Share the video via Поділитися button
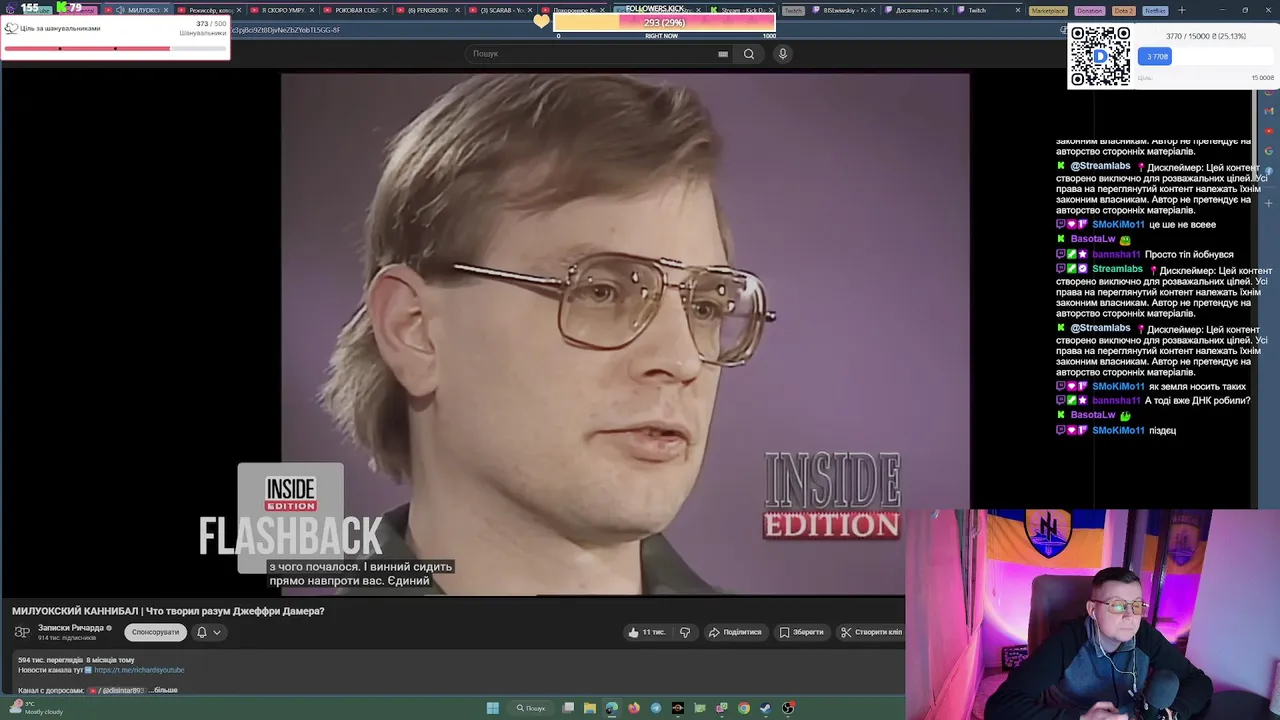This screenshot has width=1280, height=720. pos(735,632)
